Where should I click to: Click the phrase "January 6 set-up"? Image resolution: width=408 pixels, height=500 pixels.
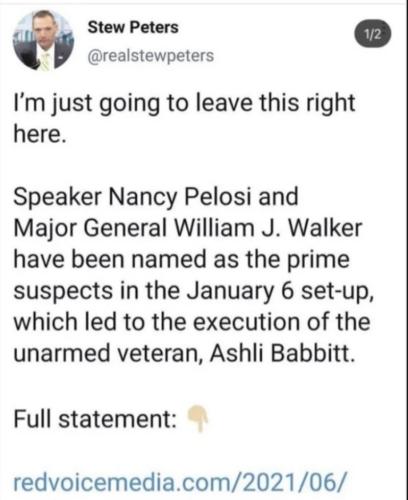point(278,292)
